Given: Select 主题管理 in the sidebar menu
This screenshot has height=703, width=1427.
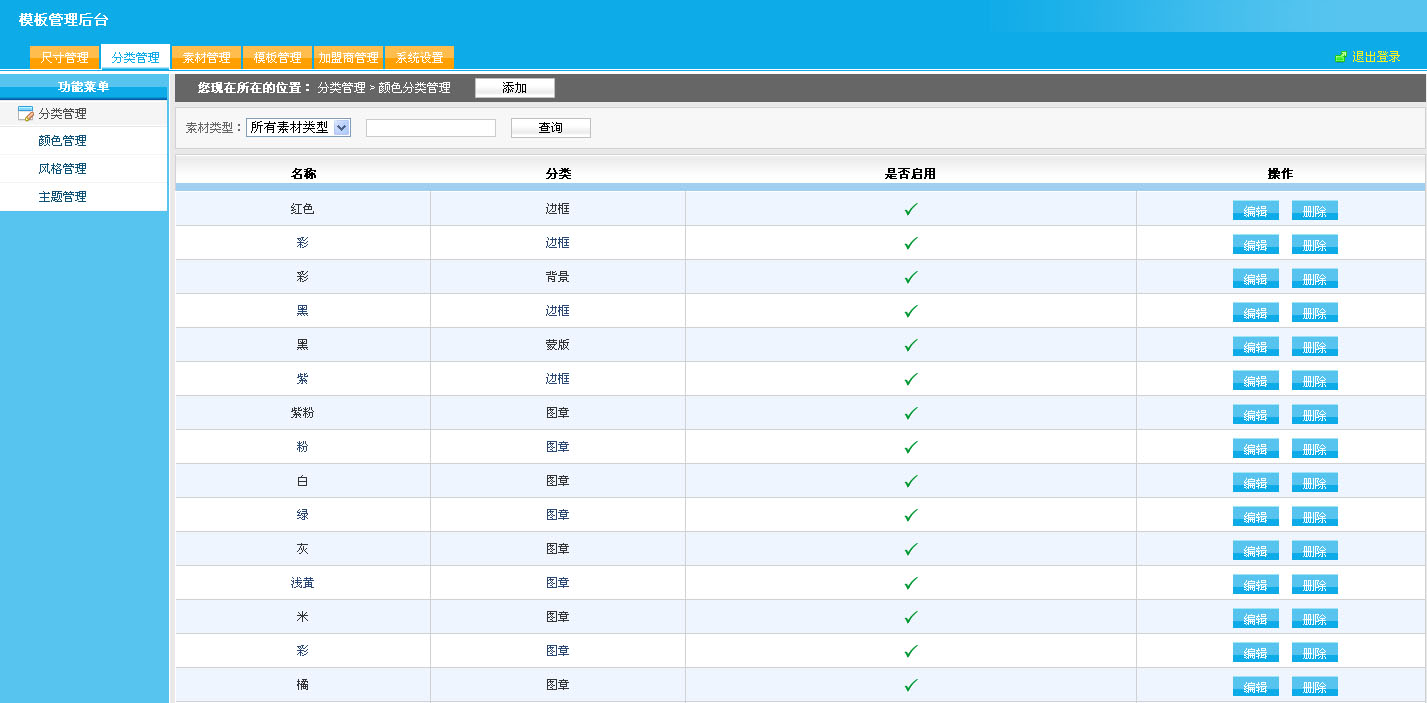Looking at the screenshot, I should 62,197.
